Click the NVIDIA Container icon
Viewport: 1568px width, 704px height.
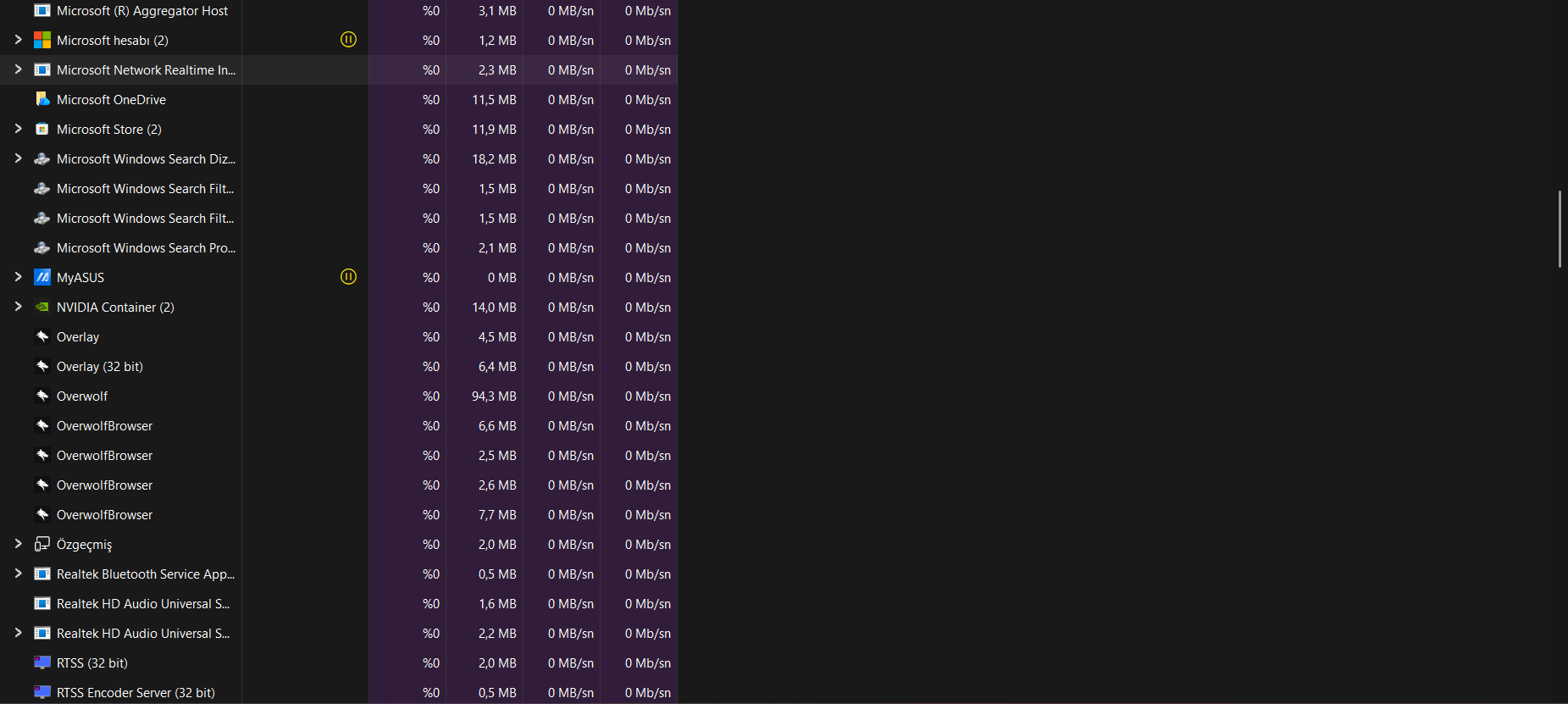tap(42, 308)
